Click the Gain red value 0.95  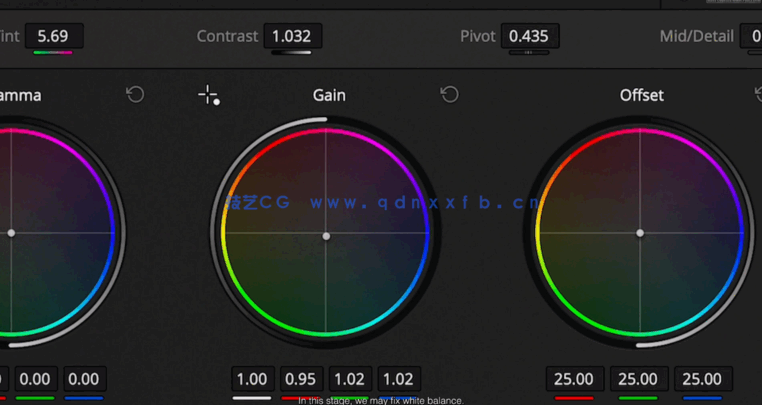pyautogui.click(x=301, y=379)
